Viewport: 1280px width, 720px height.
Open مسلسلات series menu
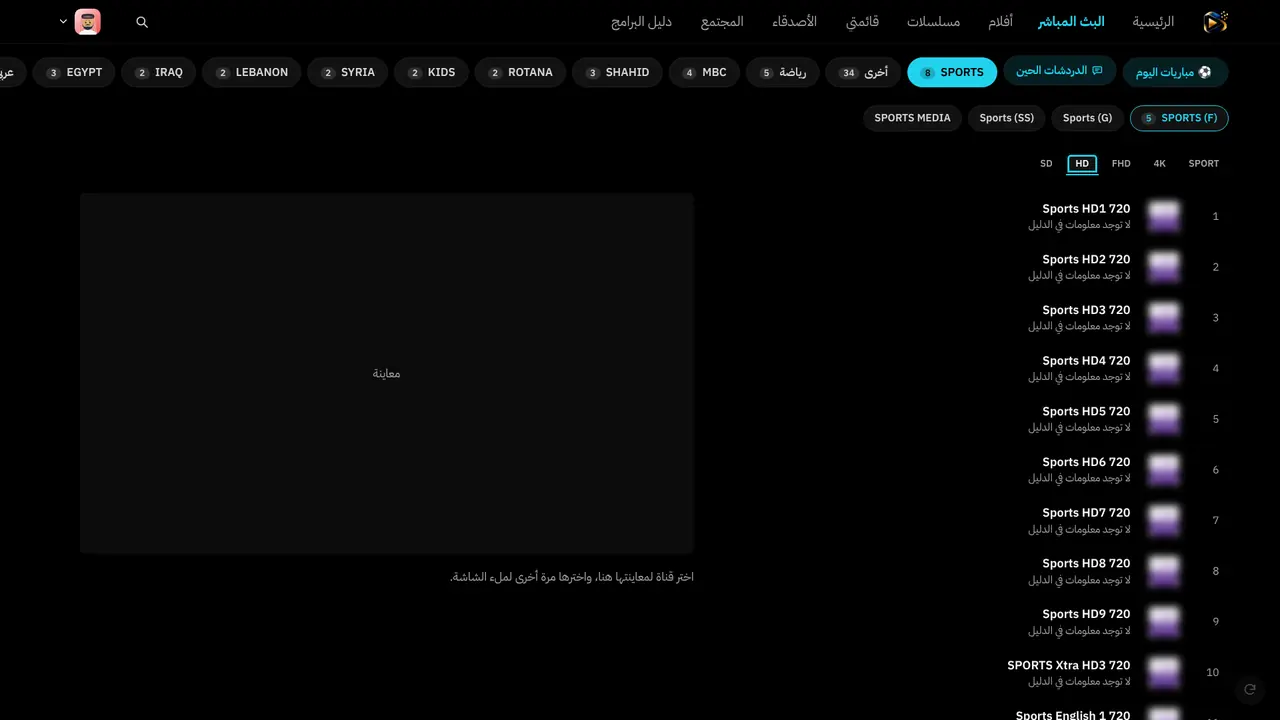coord(933,22)
